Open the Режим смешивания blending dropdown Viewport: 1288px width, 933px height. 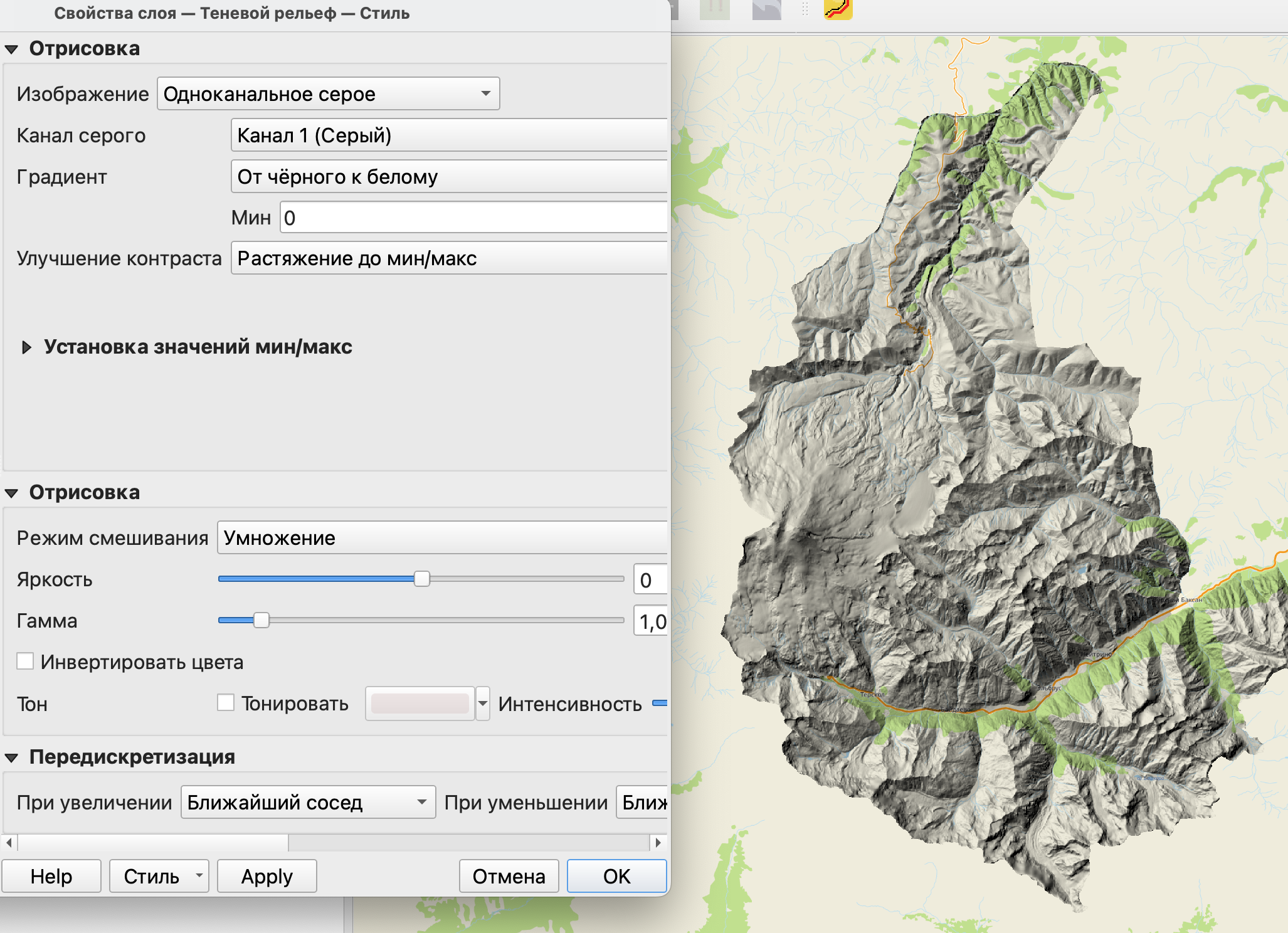coord(441,538)
